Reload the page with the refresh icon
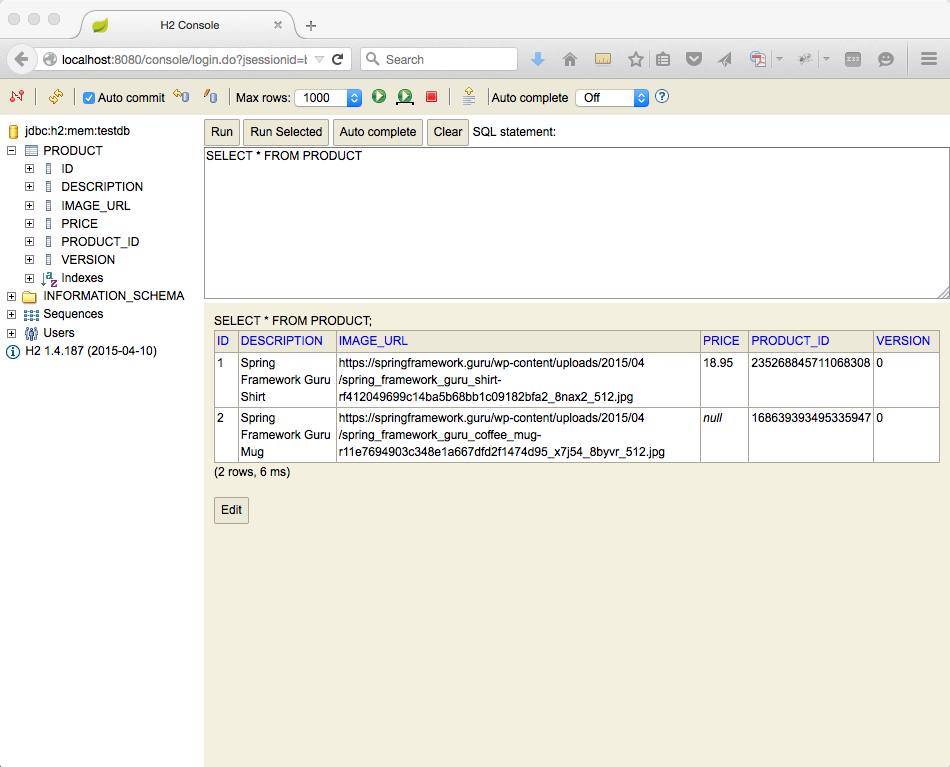Screen dimensions: 950x767 click(x=338, y=59)
